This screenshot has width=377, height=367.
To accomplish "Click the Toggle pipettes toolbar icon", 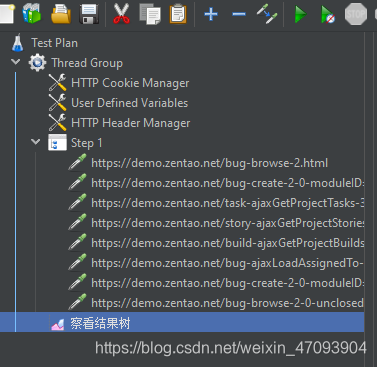I will (267, 14).
